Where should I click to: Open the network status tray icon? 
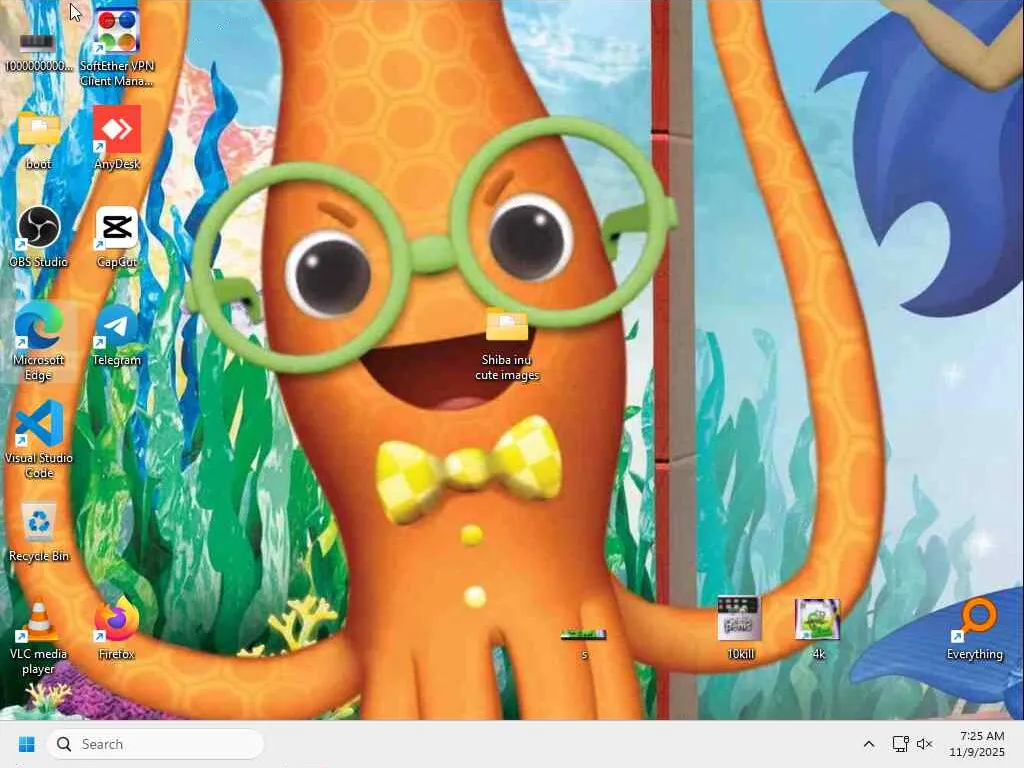coord(901,744)
